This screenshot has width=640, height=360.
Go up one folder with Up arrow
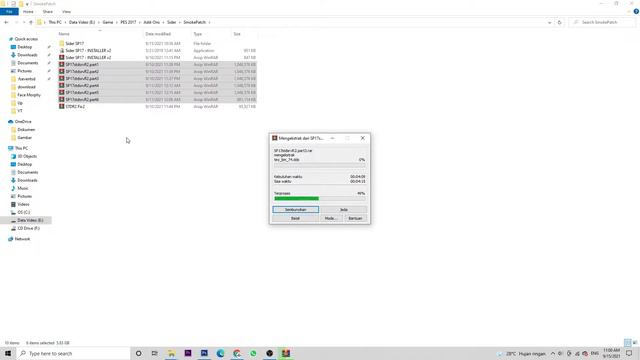(x=31, y=22)
